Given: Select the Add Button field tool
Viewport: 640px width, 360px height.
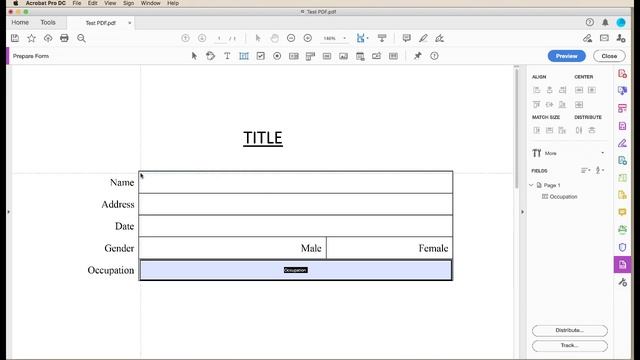Looking at the screenshot, I should click(x=327, y=56).
